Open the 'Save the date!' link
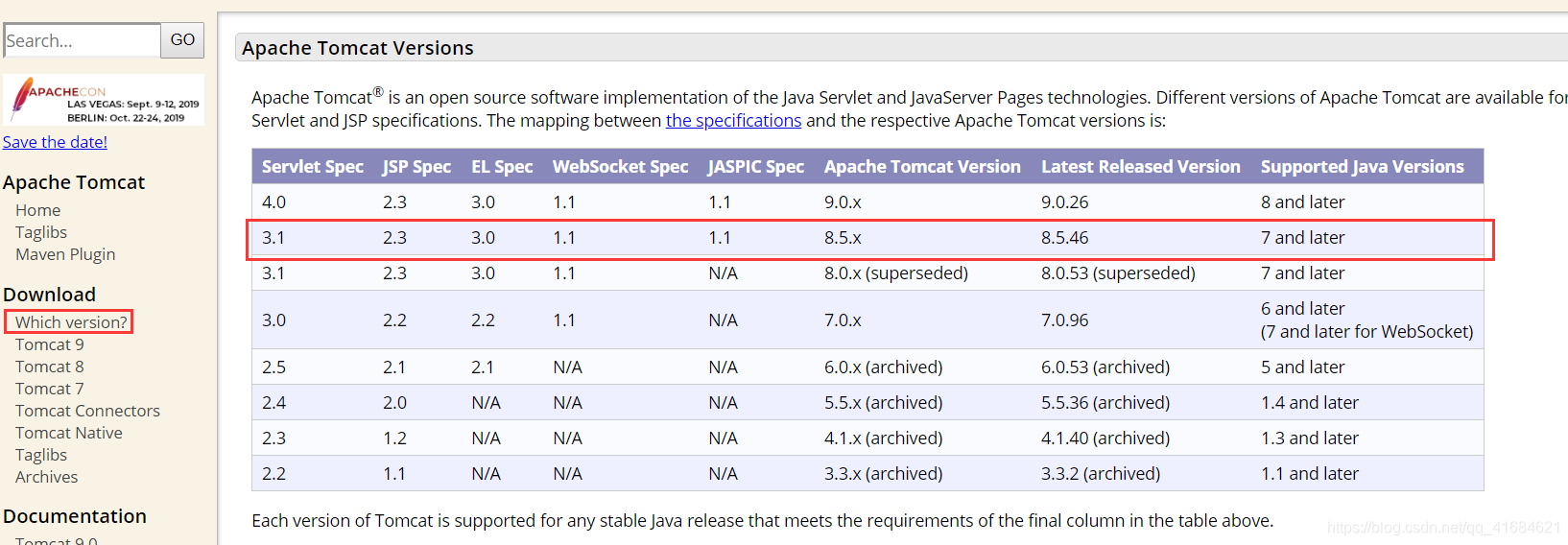The image size is (1568, 545). click(55, 142)
